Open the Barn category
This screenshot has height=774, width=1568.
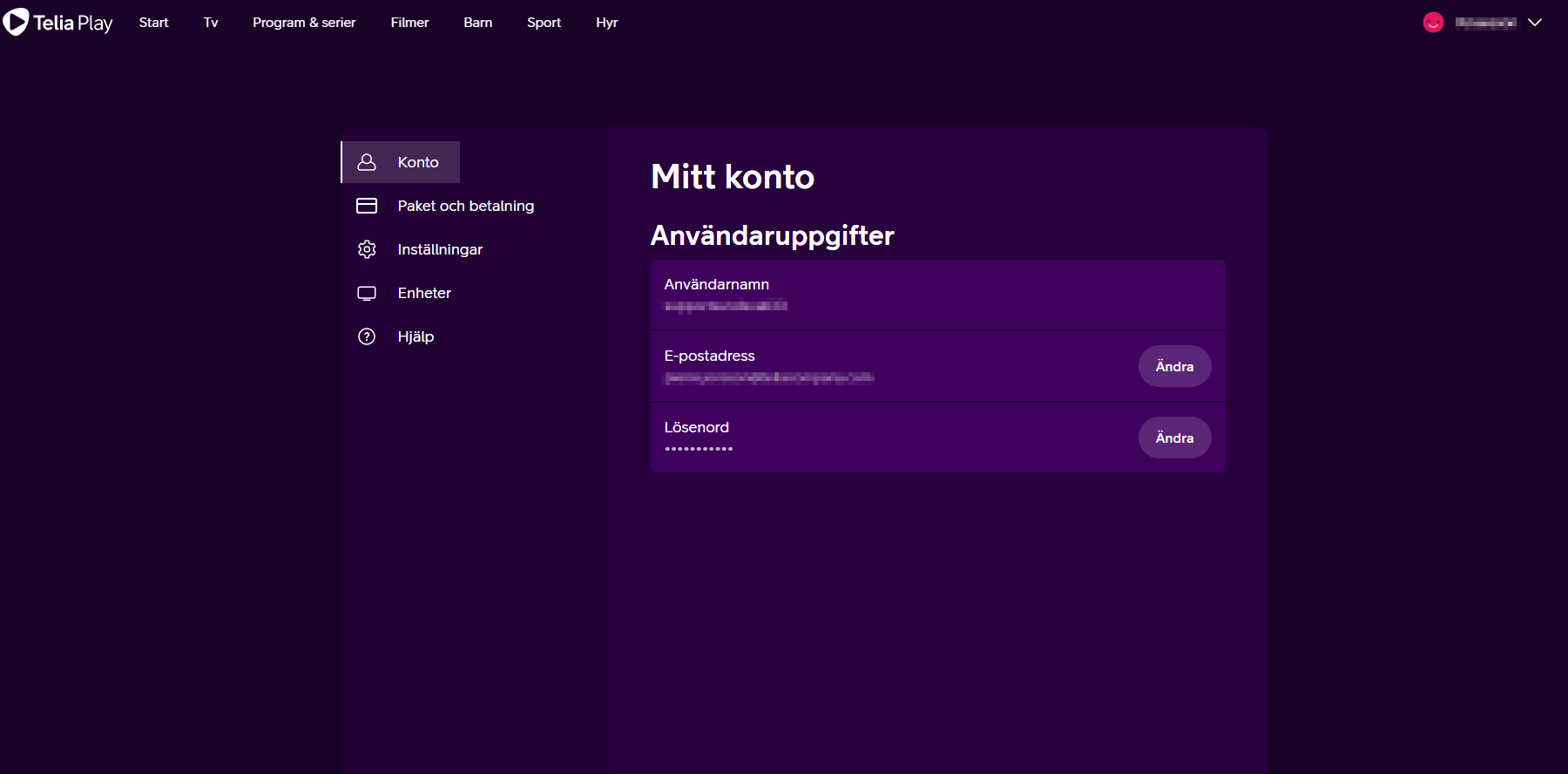click(x=477, y=23)
